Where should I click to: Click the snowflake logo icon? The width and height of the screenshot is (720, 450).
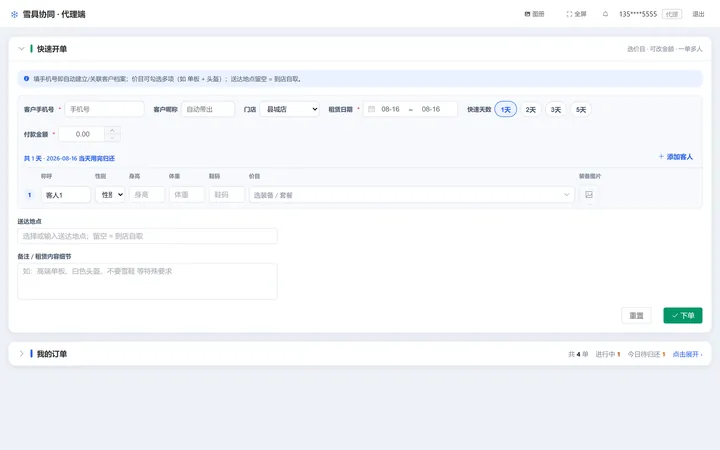point(14,14)
